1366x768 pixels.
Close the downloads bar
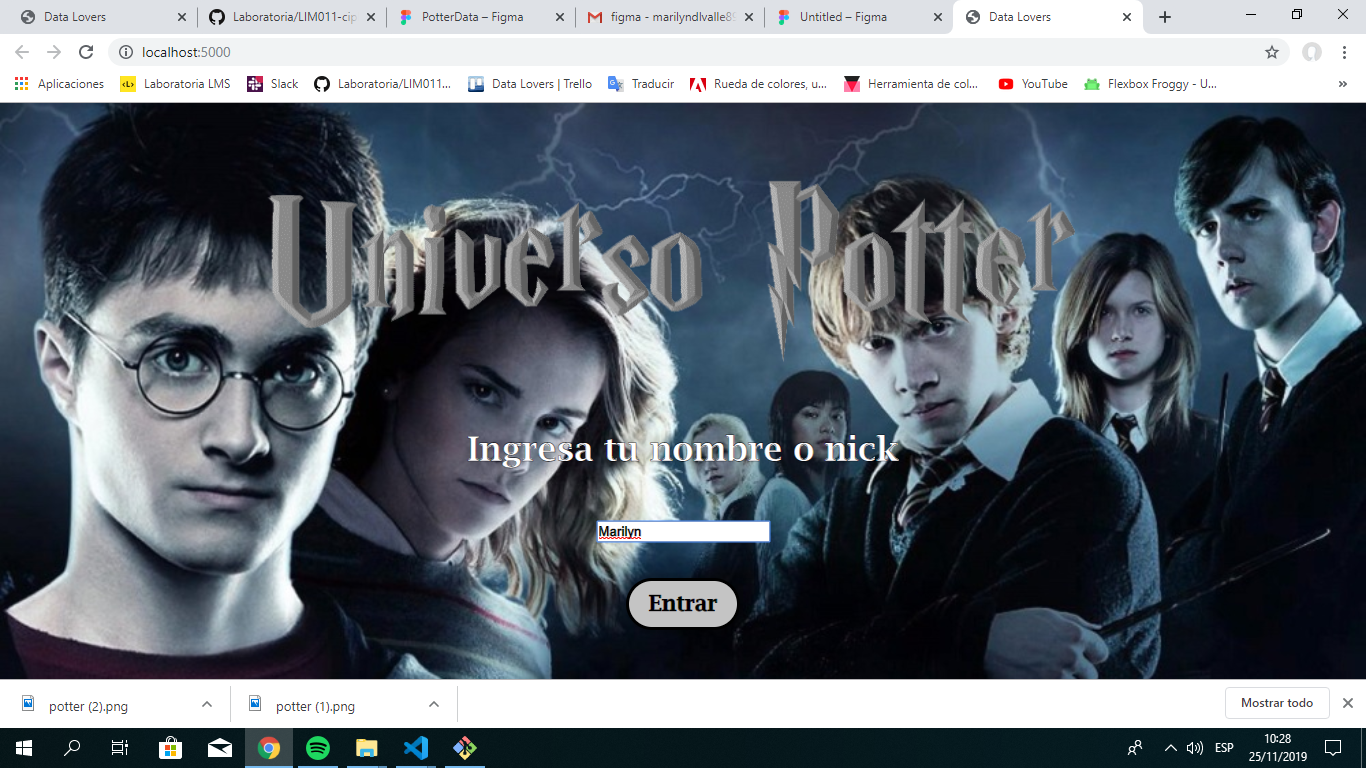coord(1347,703)
